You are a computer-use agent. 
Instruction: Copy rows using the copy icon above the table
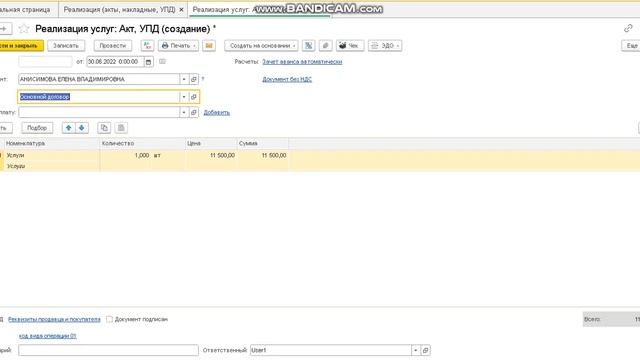coord(104,128)
